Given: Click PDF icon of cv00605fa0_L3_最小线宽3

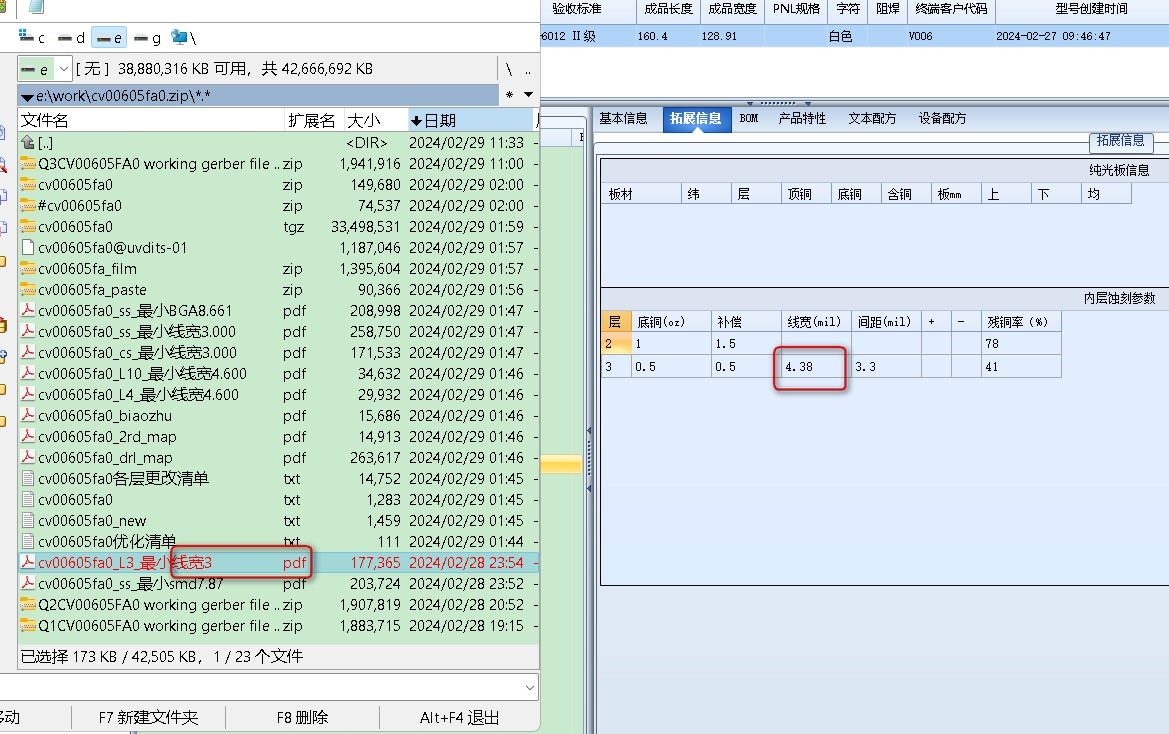Looking at the screenshot, I should [28, 562].
